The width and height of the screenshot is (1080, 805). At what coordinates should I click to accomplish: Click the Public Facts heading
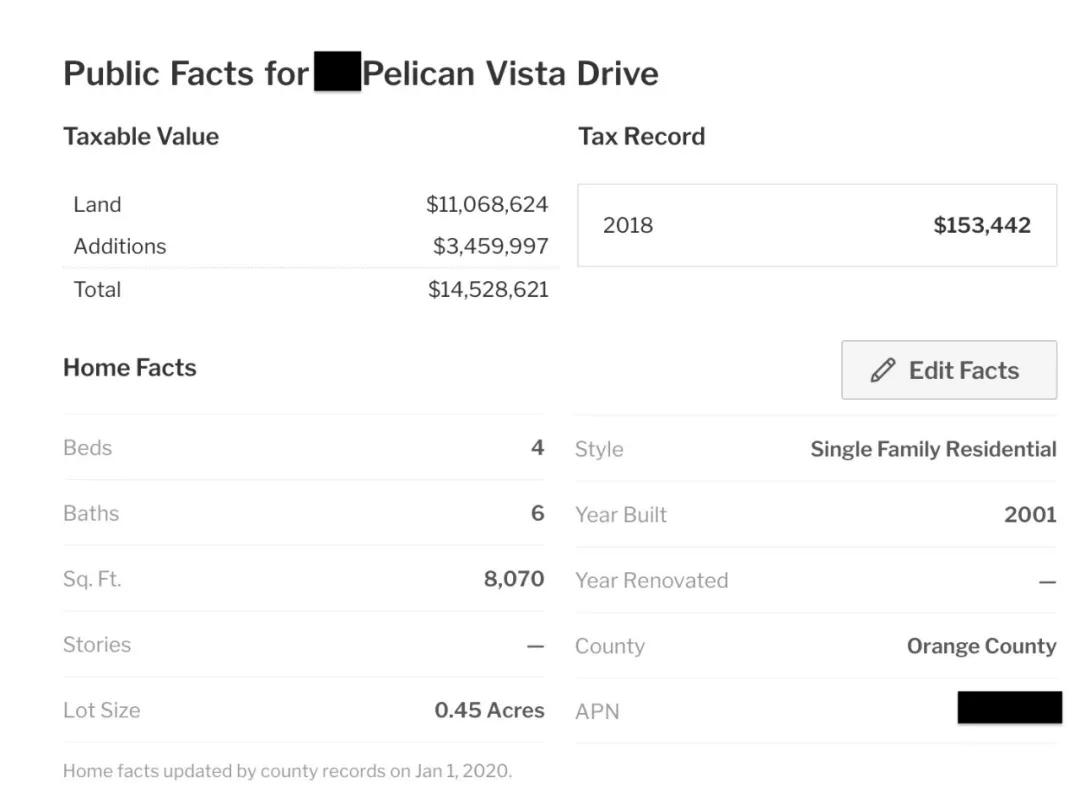point(360,74)
